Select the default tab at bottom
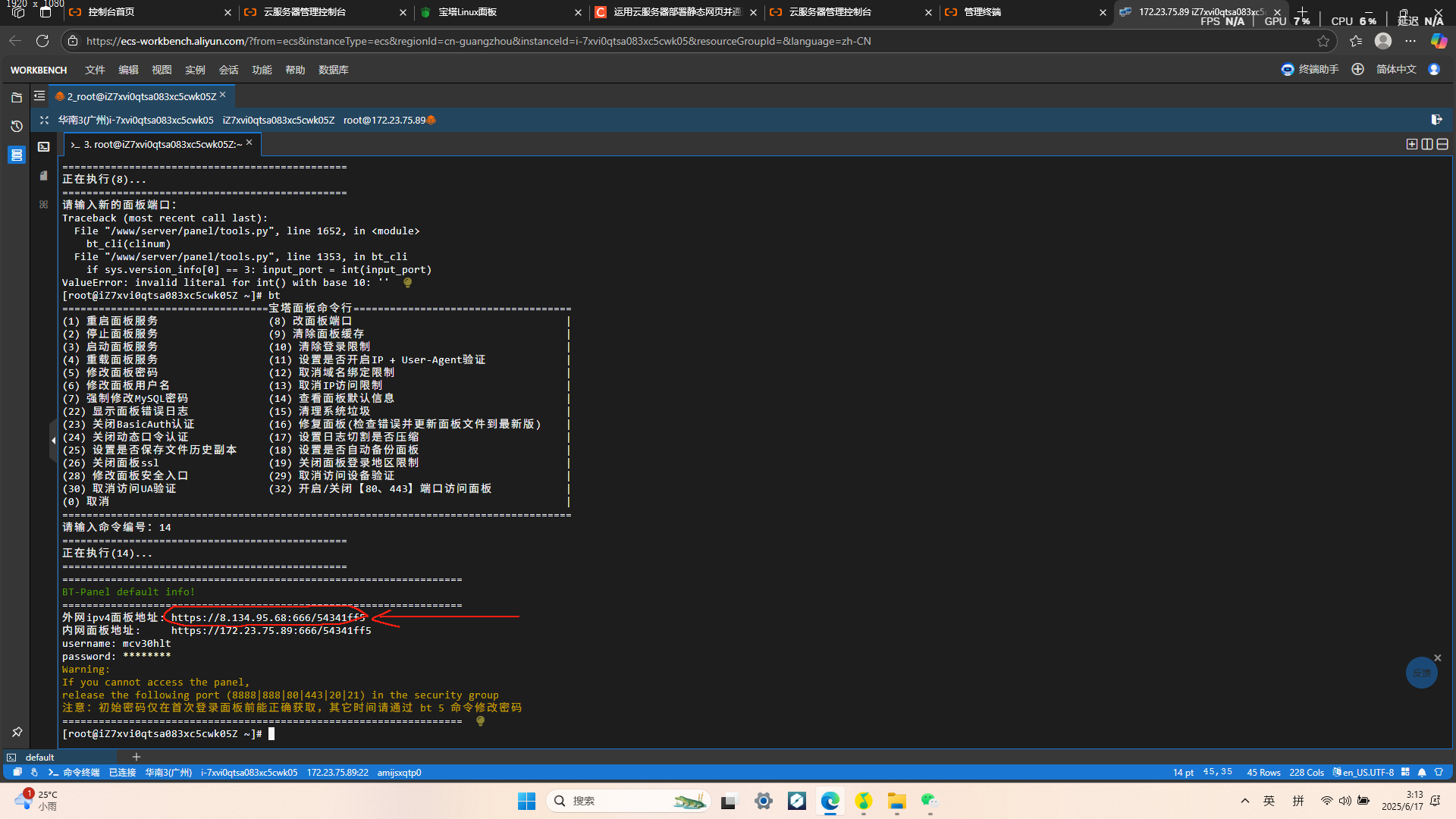This screenshot has height=819, width=1456. point(39,757)
